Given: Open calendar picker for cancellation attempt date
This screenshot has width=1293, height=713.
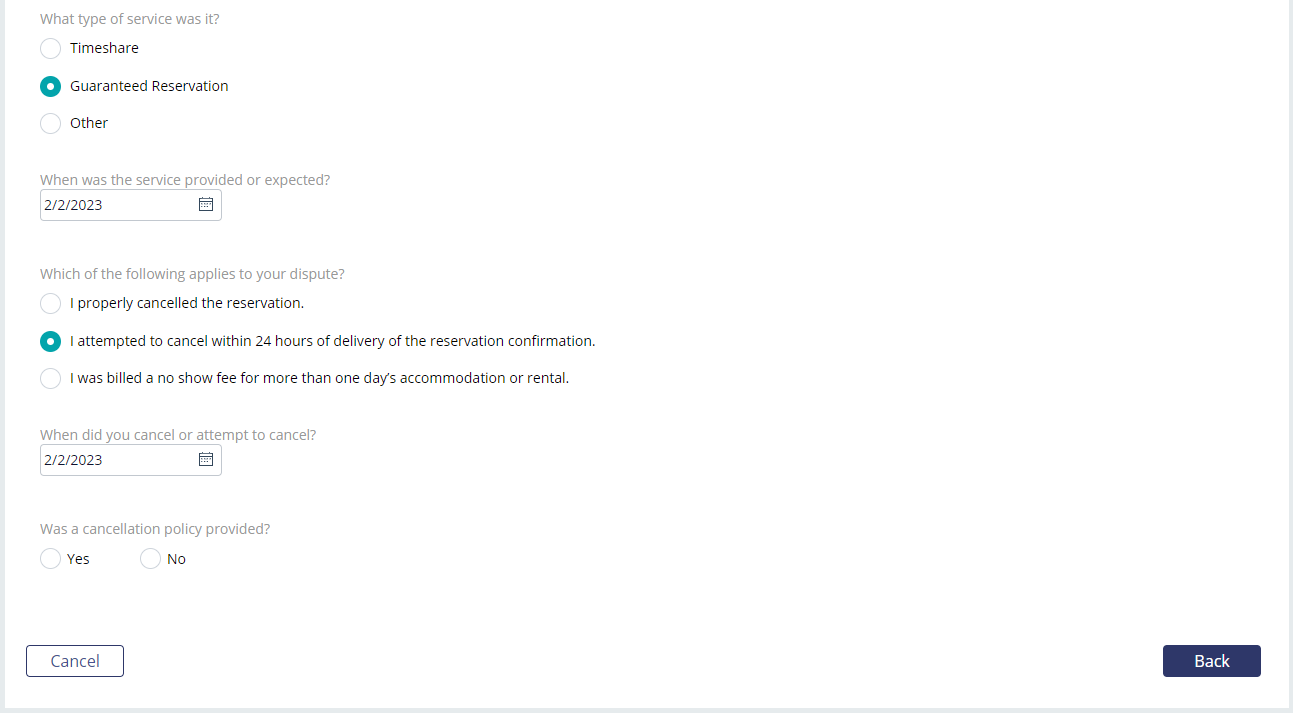Looking at the screenshot, I should (206, 460).
